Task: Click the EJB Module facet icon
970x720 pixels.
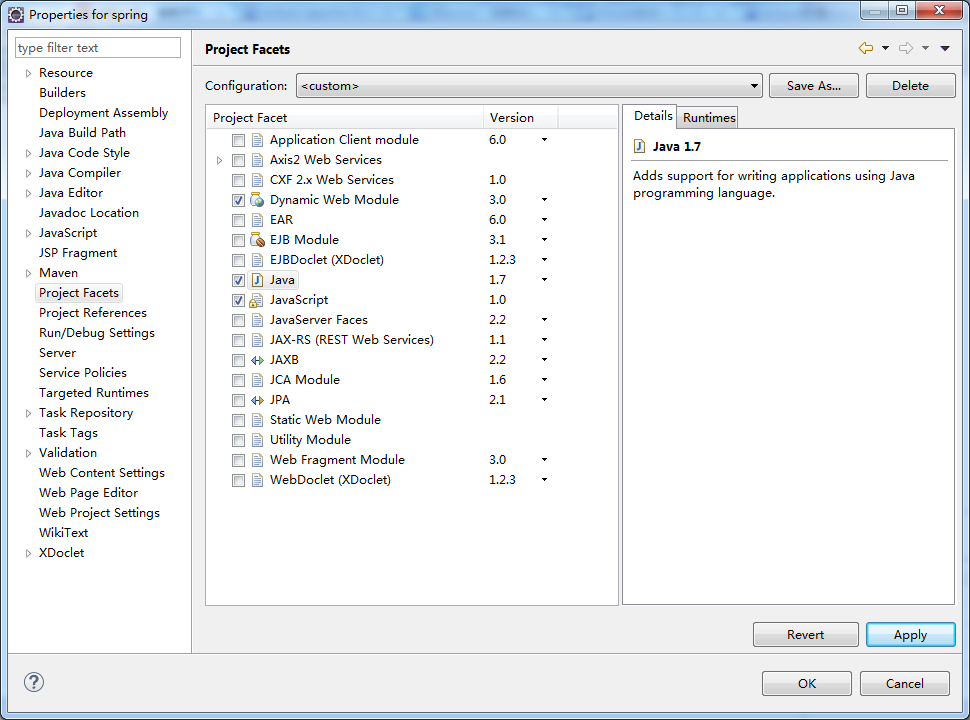Action: click(257, 240)
